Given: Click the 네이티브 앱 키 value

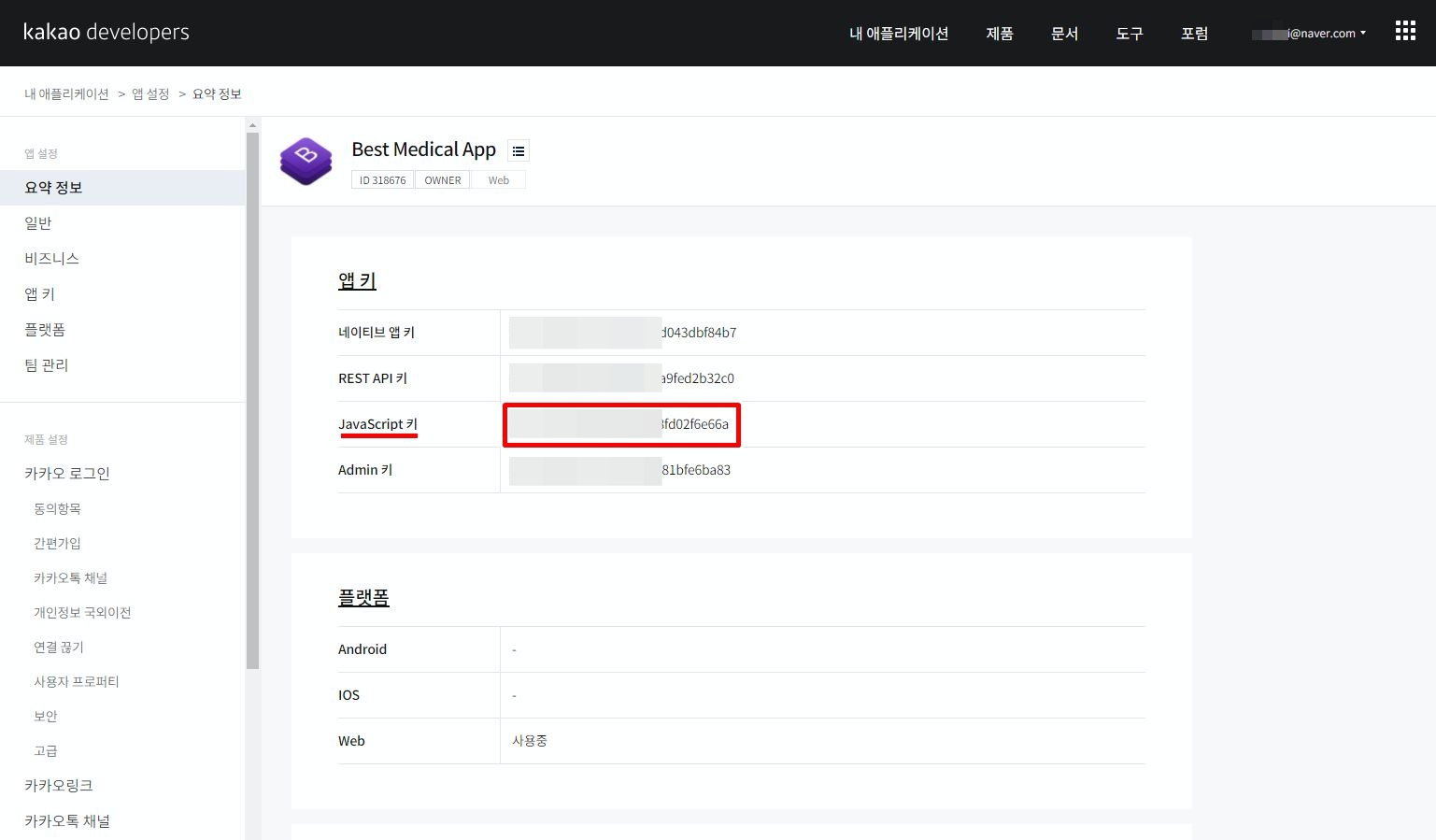Looking at the screenshot, I should (622, 333).
